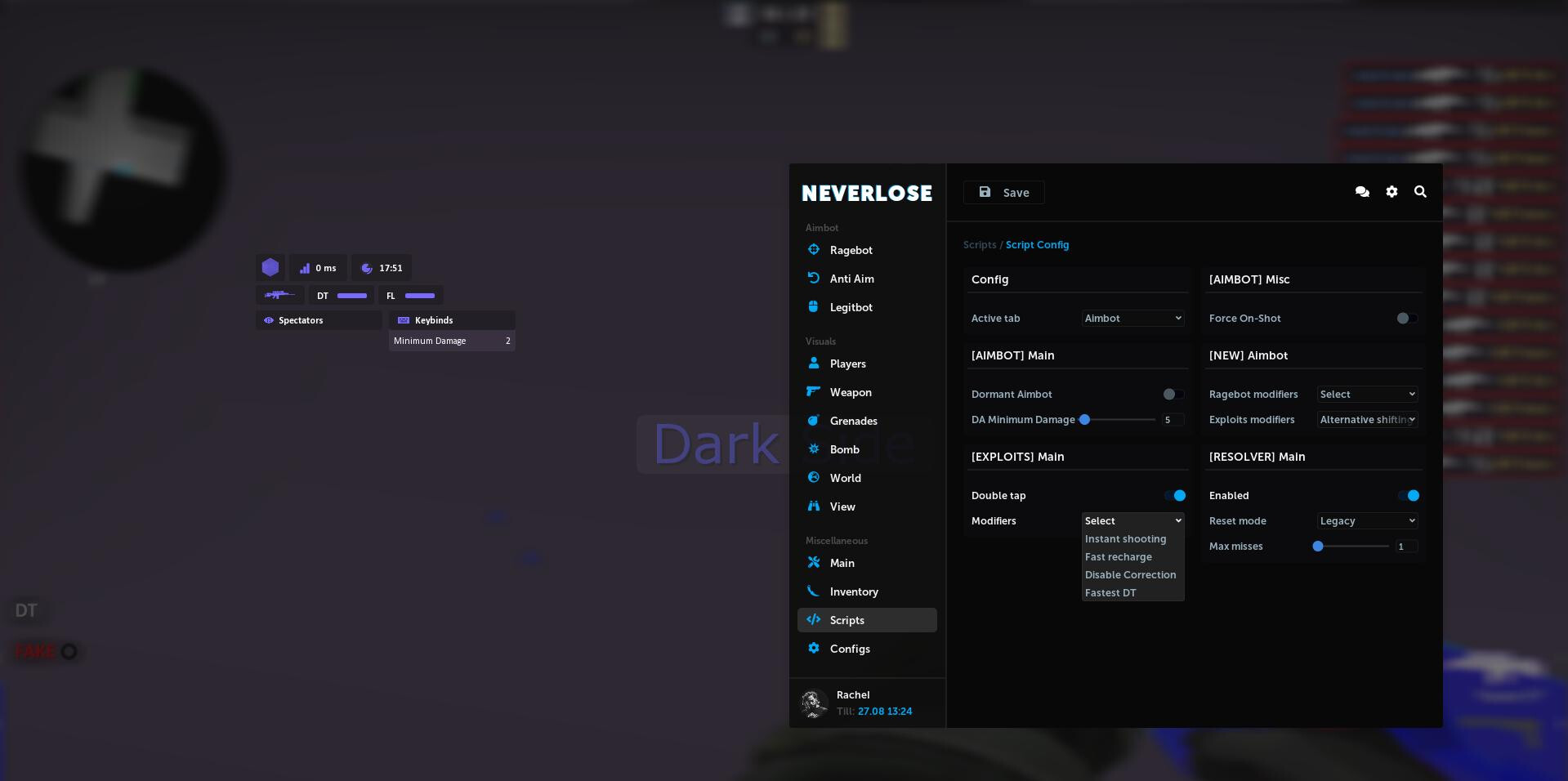1568x781 pixels.
Task: Turn off Resolver Enabled switch
Action: tap(1409, 495)
